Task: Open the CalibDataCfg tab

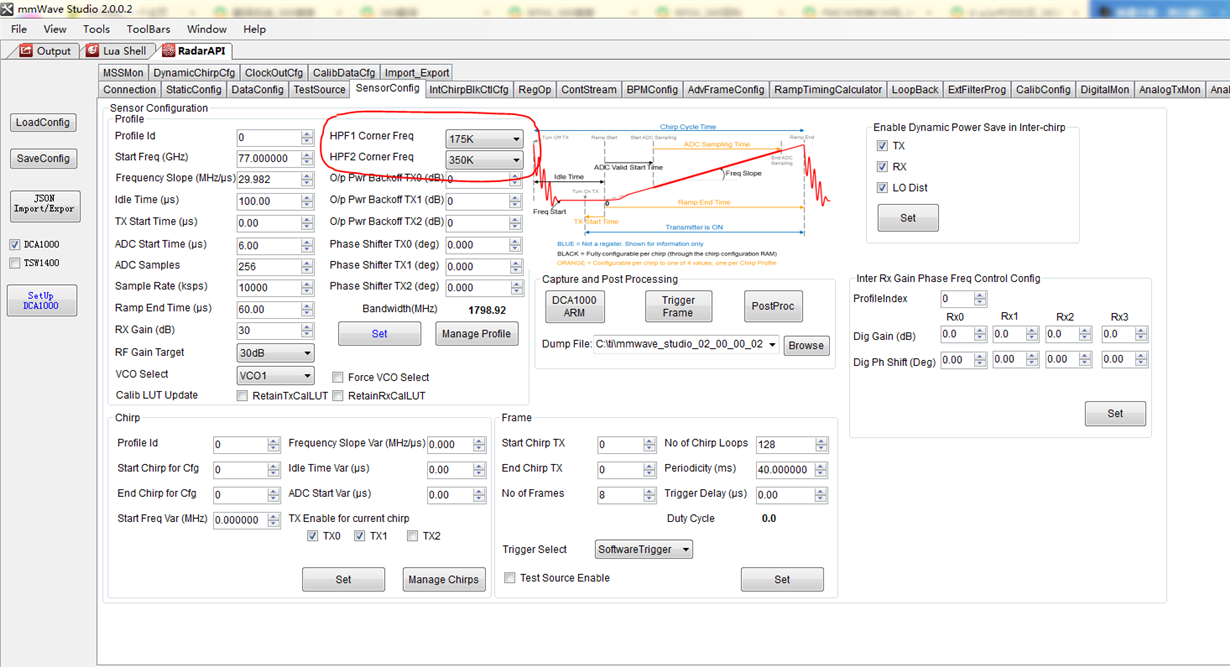Action: pos(343,72)
